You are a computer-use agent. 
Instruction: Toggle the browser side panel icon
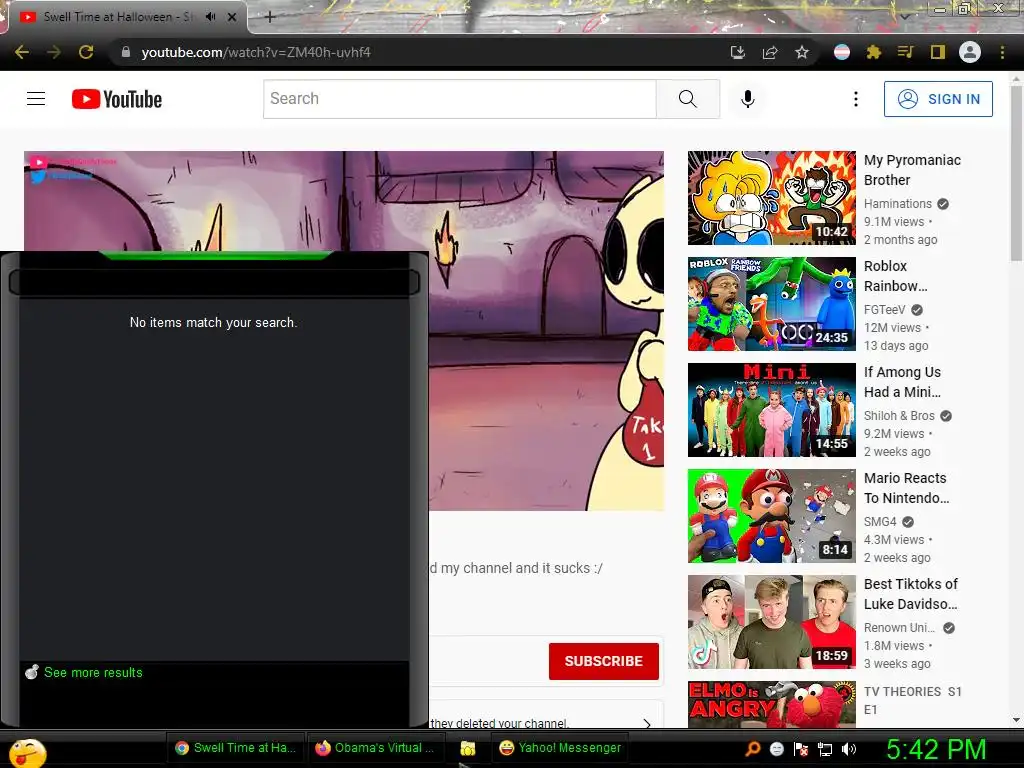pyautogui.click(x=938, y=52)
